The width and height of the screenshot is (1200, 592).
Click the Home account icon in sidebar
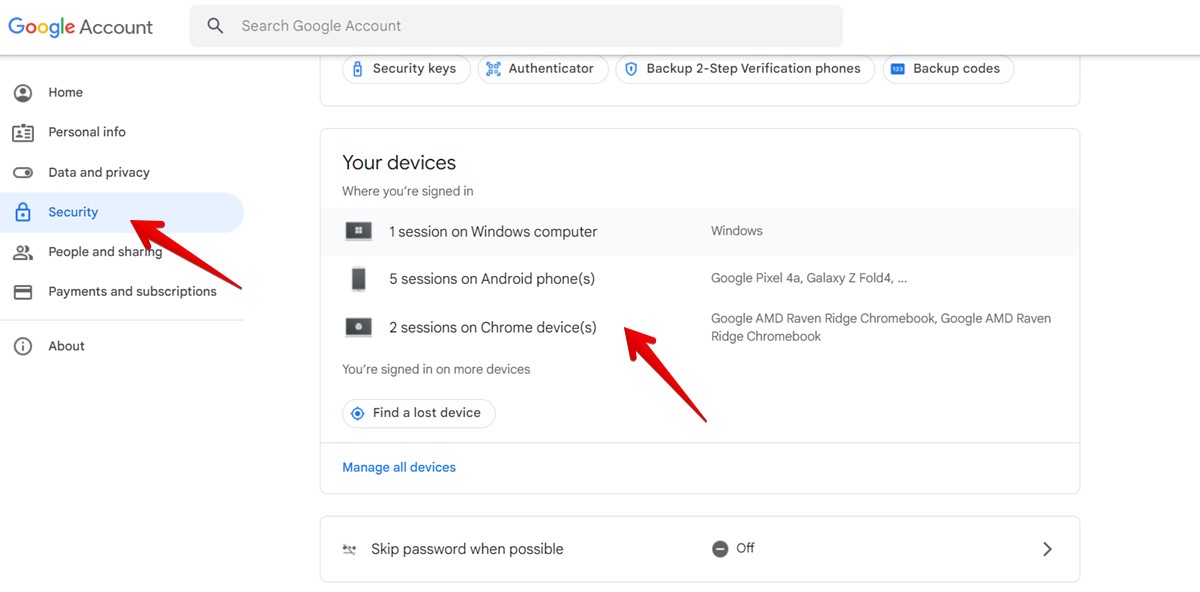point(22,92)
